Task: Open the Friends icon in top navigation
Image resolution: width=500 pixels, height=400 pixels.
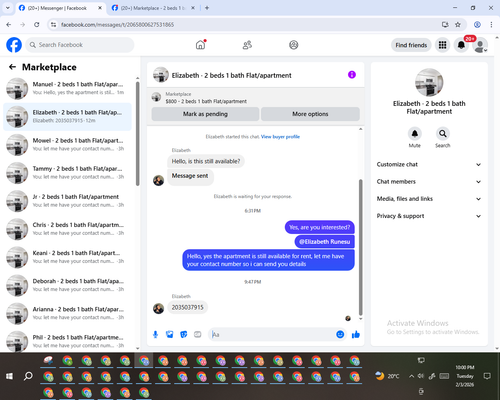Action: [247, 45]
